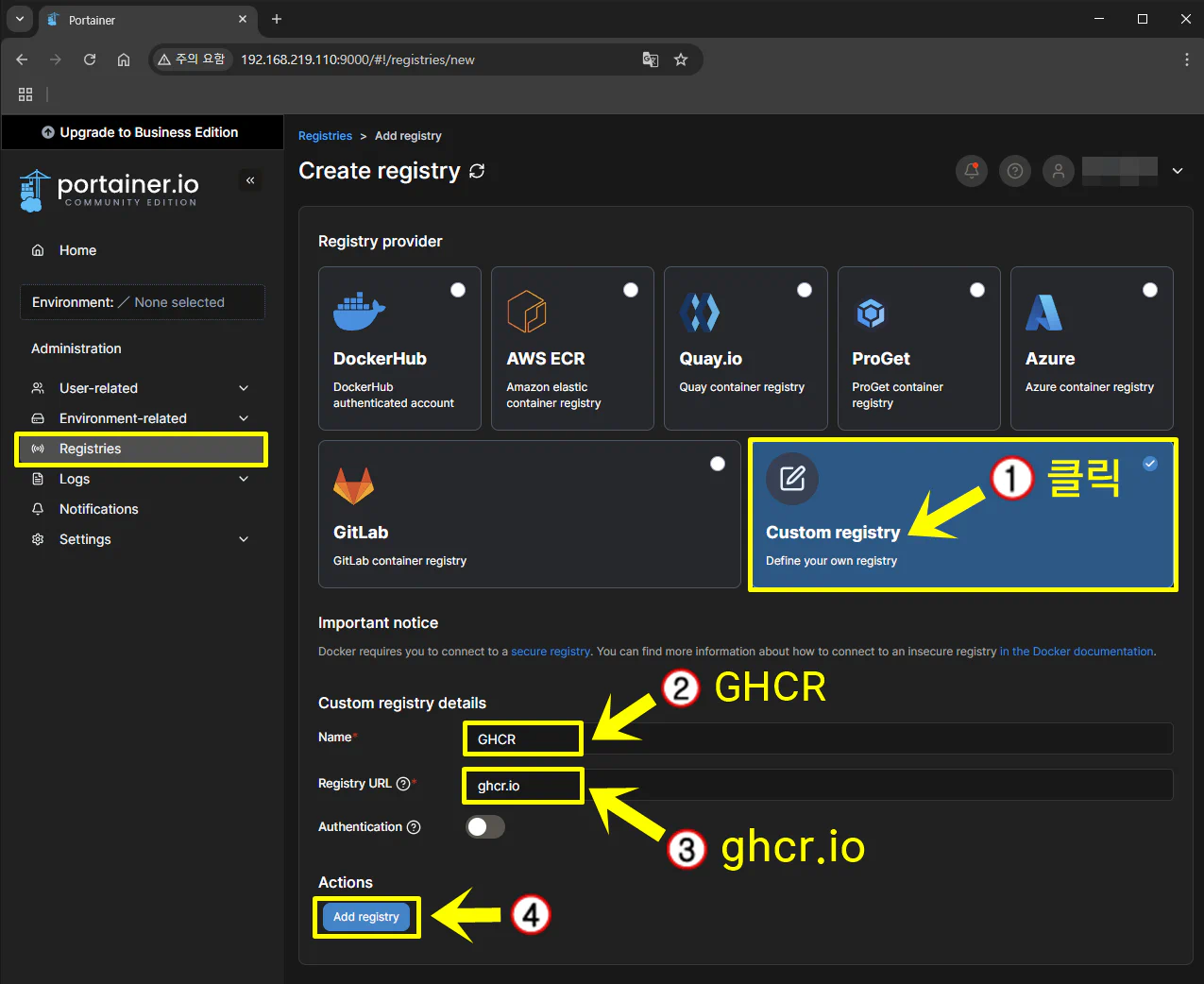Image resolution: width=1204 pixels, height=984 pixels.
Task: Click the site security warning chip
Action: click(x=193, y=59)
